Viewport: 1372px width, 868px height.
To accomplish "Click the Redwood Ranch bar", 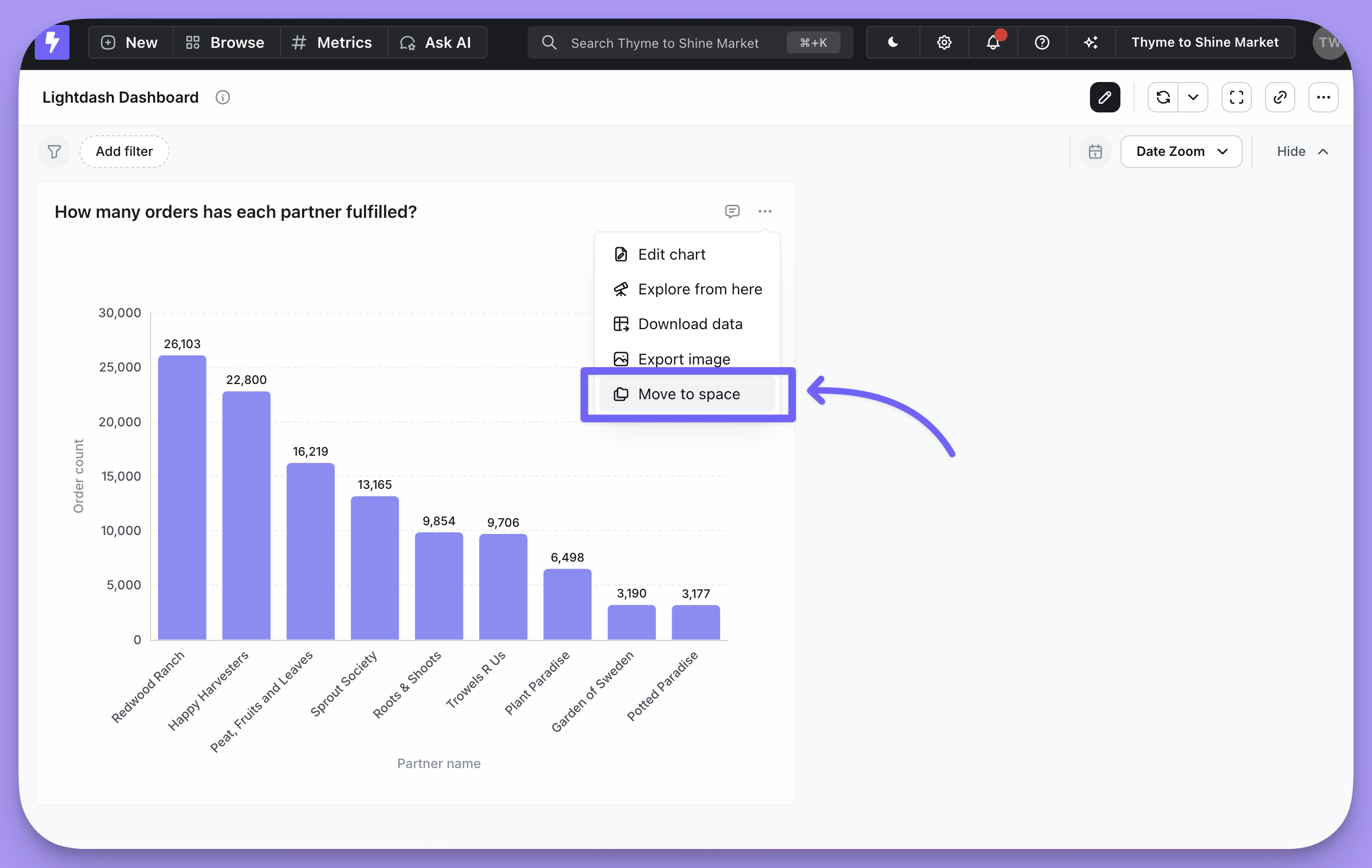I will [181, 497].
